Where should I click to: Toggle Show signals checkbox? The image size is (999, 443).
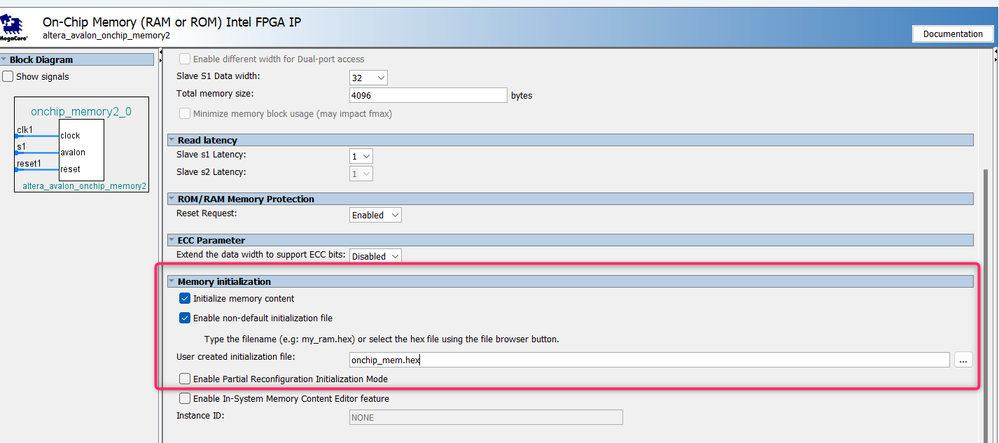8,76
